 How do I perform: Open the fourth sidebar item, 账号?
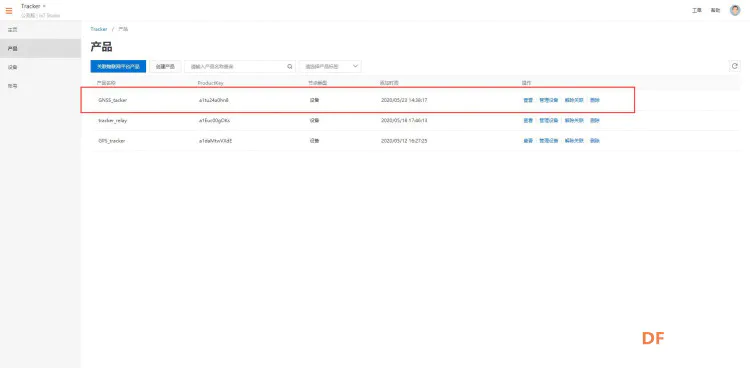[x=40, y=86]
